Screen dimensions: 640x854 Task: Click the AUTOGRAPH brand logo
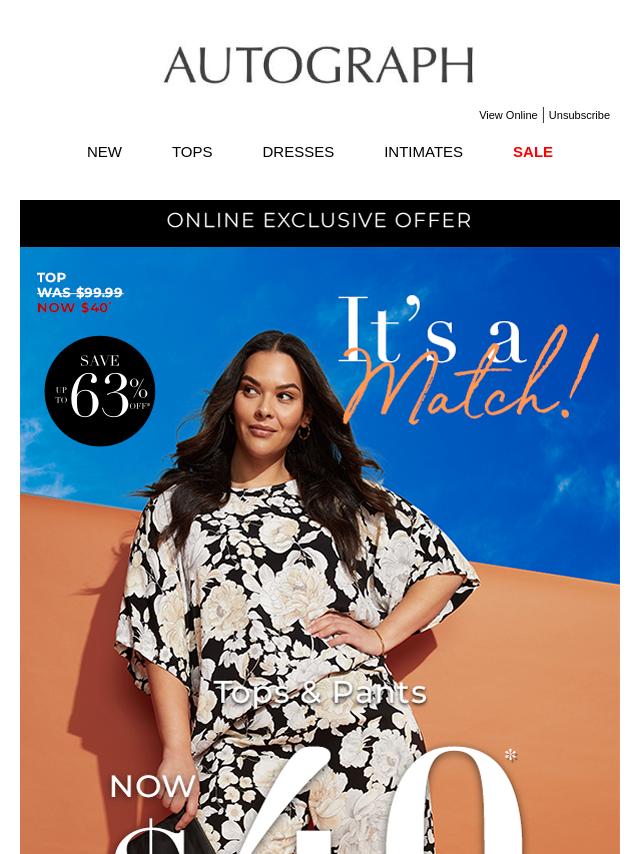pos(319,65)
